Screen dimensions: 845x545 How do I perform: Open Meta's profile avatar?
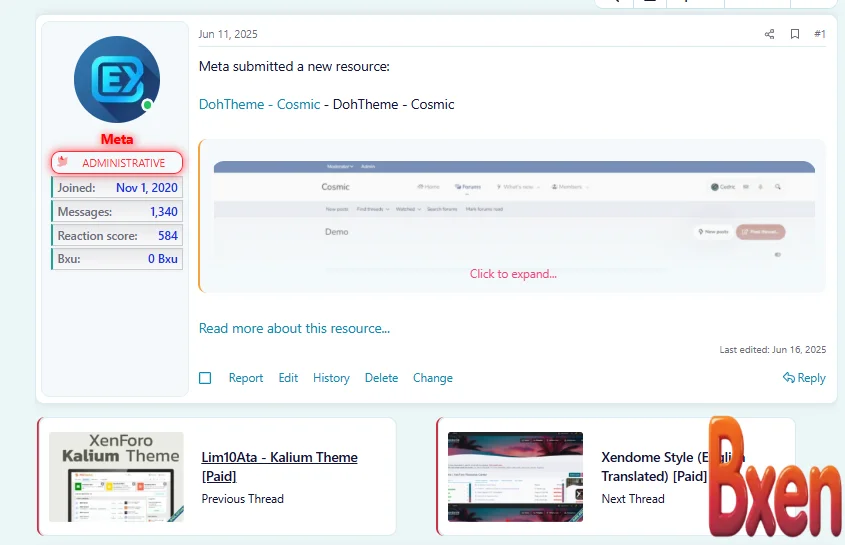tap(116, 81)
